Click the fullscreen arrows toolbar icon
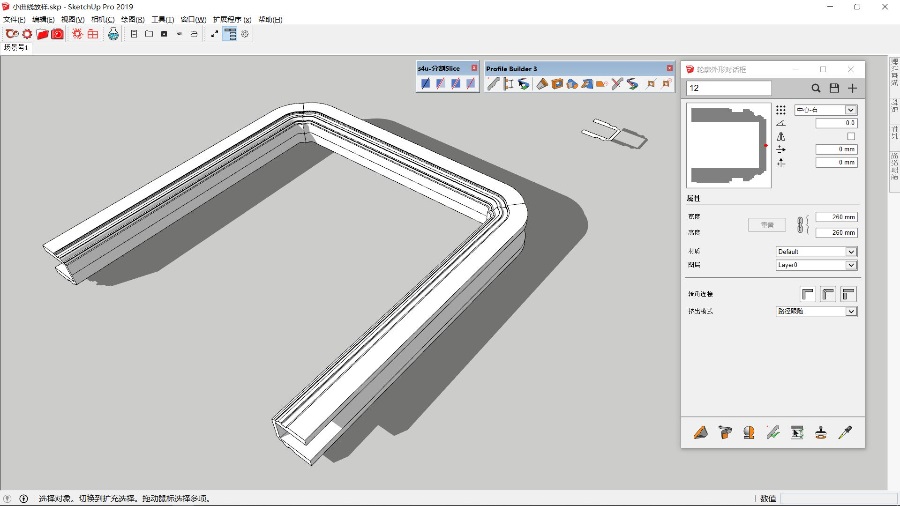This screenshot has height=506, width=900. pos(214,34)
